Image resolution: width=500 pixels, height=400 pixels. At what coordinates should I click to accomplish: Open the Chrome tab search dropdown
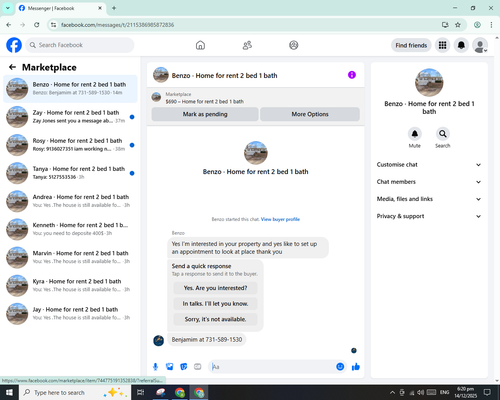pyautogui.click(x=8, y=8)
